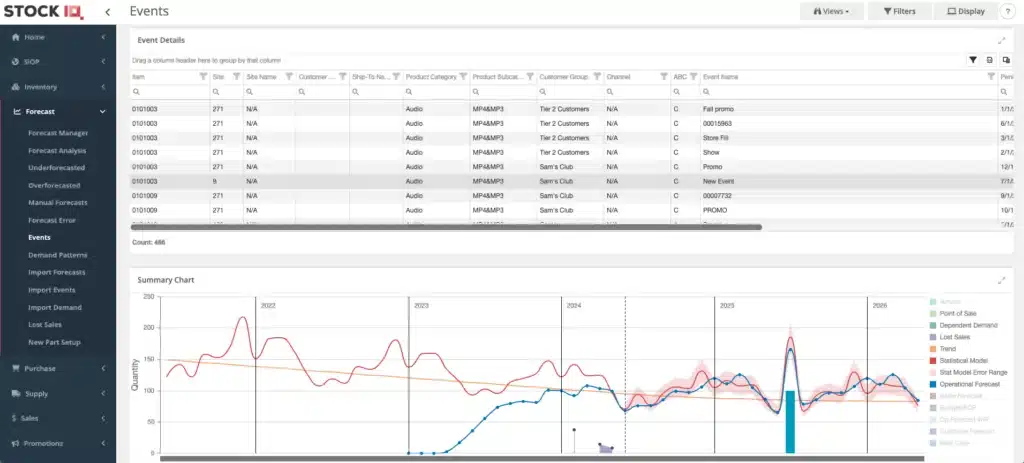Click the Display button
The image size is (1024, 463).
pos(966,11)
